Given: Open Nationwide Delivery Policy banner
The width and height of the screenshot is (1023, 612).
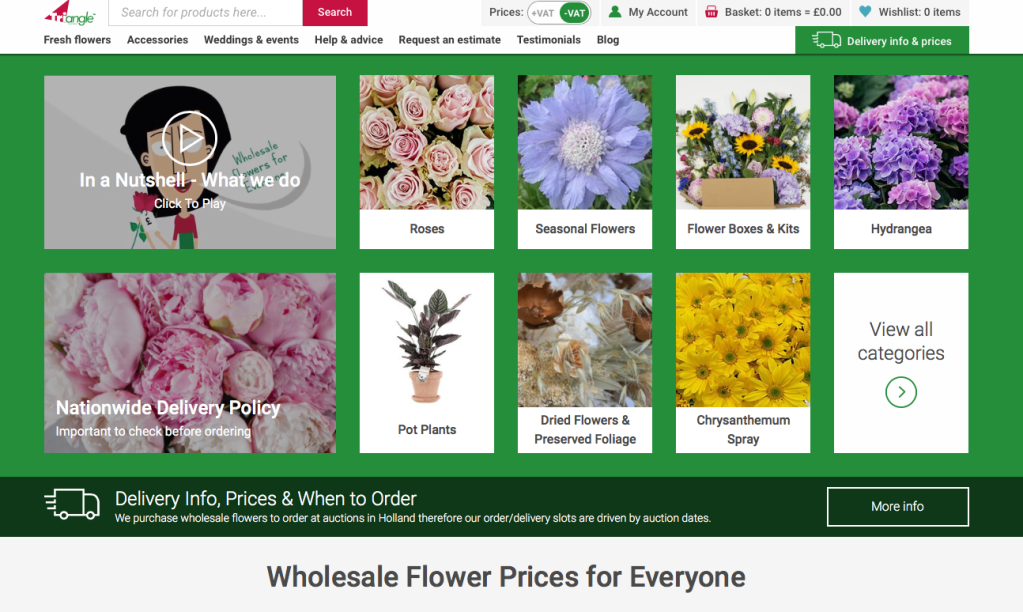Looking at the screenshot, I should click(x=190, y=363).
